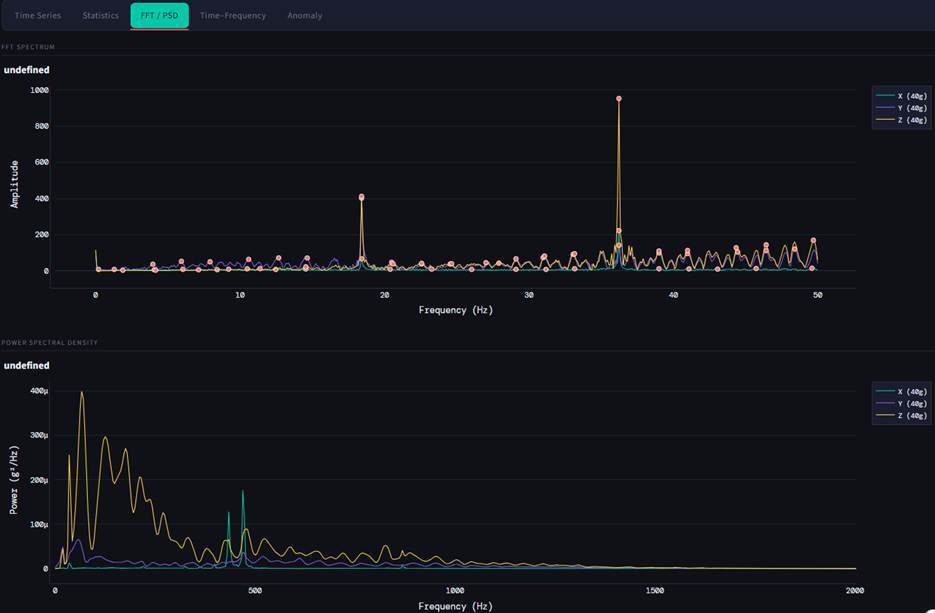
Task: Hide Y (40g) trace in power spectral density legend
Action: click(x=901, y=404)
